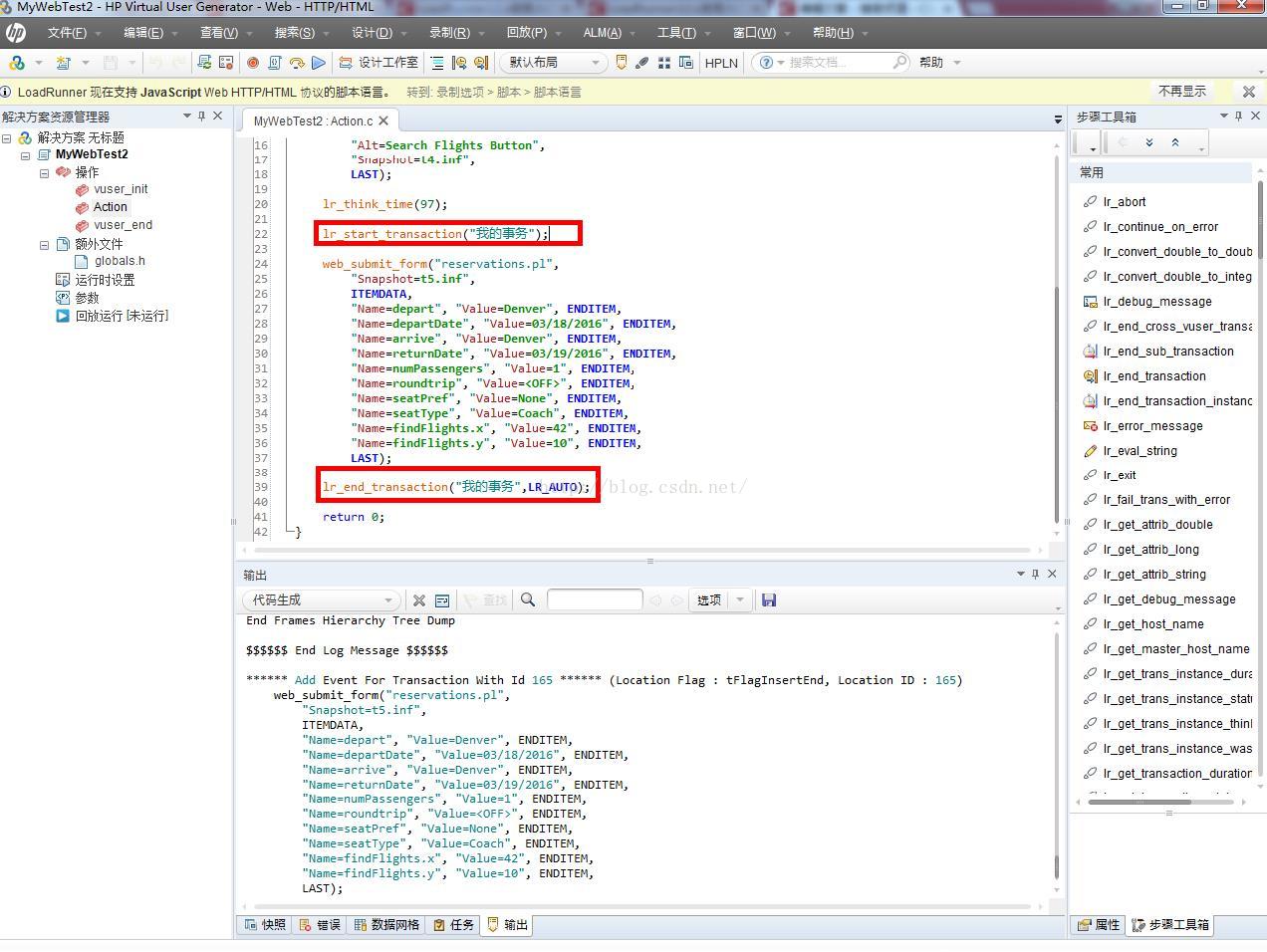Click the HP logo icon at top left

tap(15, 33)
